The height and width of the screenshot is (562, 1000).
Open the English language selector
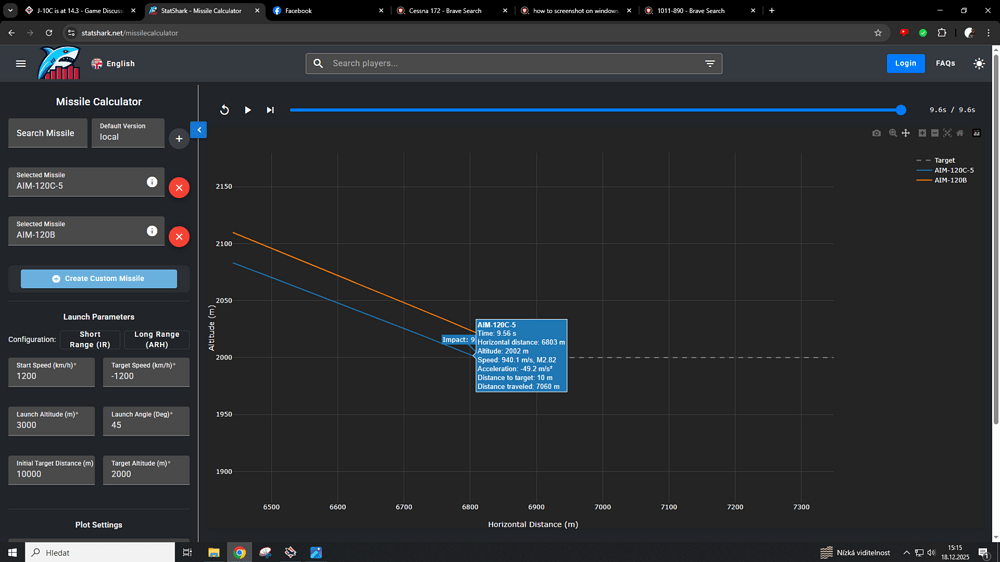pyautogui.click(x=112, y=63)
